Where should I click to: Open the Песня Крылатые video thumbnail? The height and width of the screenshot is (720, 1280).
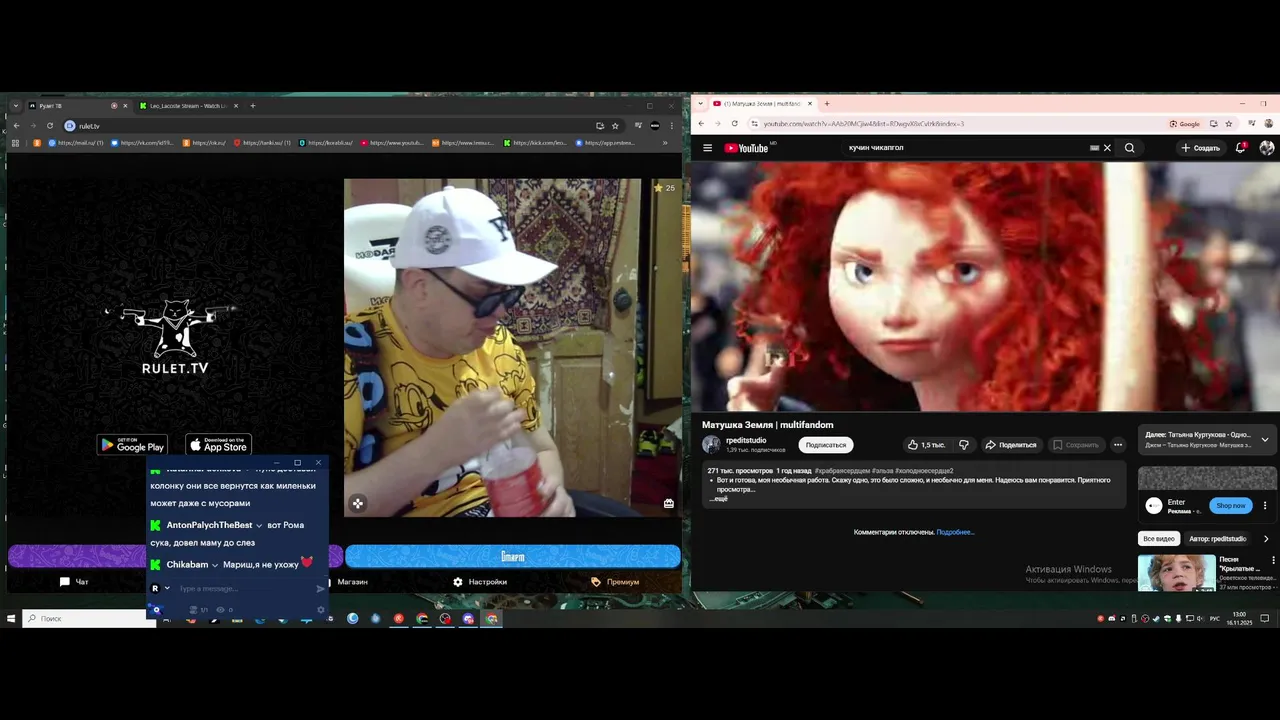tap(1177, 573)
